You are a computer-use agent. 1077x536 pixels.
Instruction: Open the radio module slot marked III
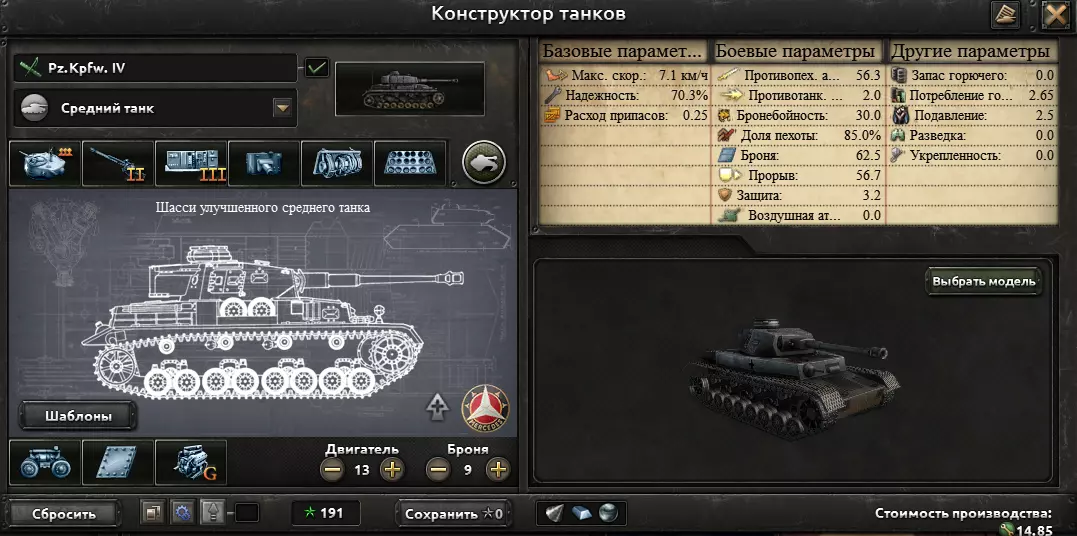tap(191, 164)
